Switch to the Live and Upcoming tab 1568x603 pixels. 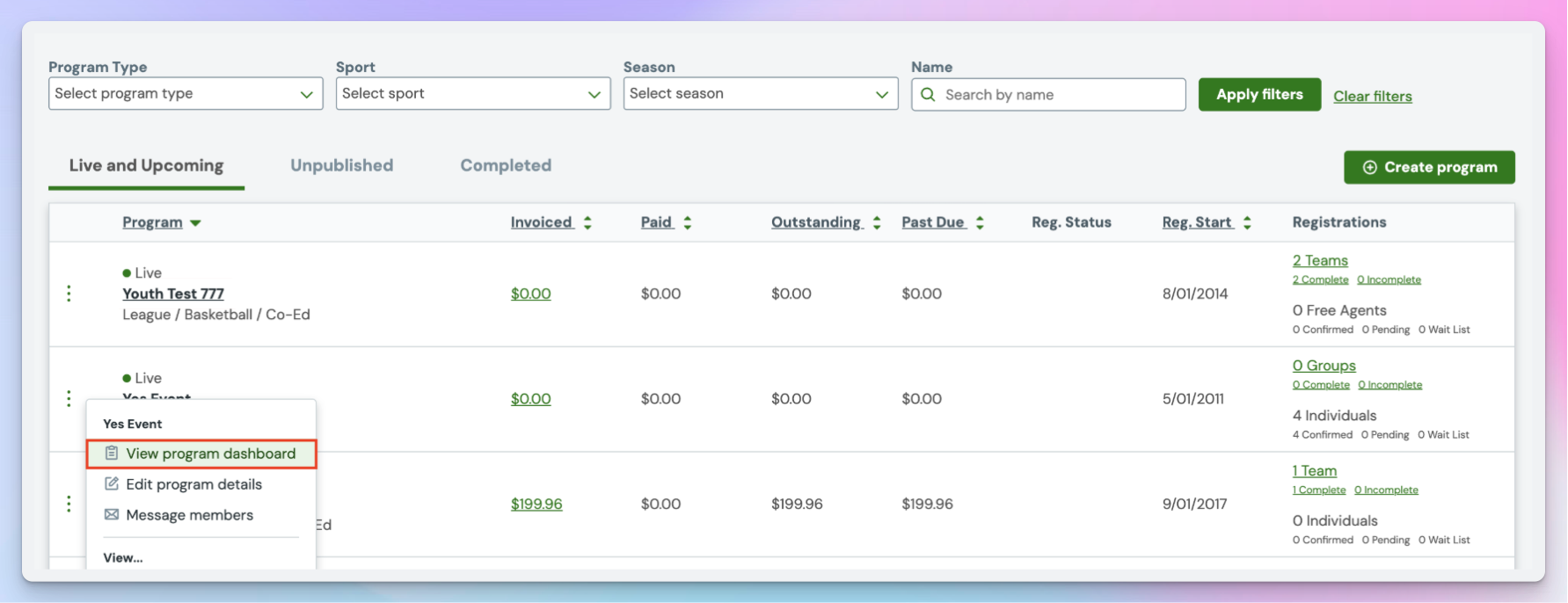tap(146, 165)
